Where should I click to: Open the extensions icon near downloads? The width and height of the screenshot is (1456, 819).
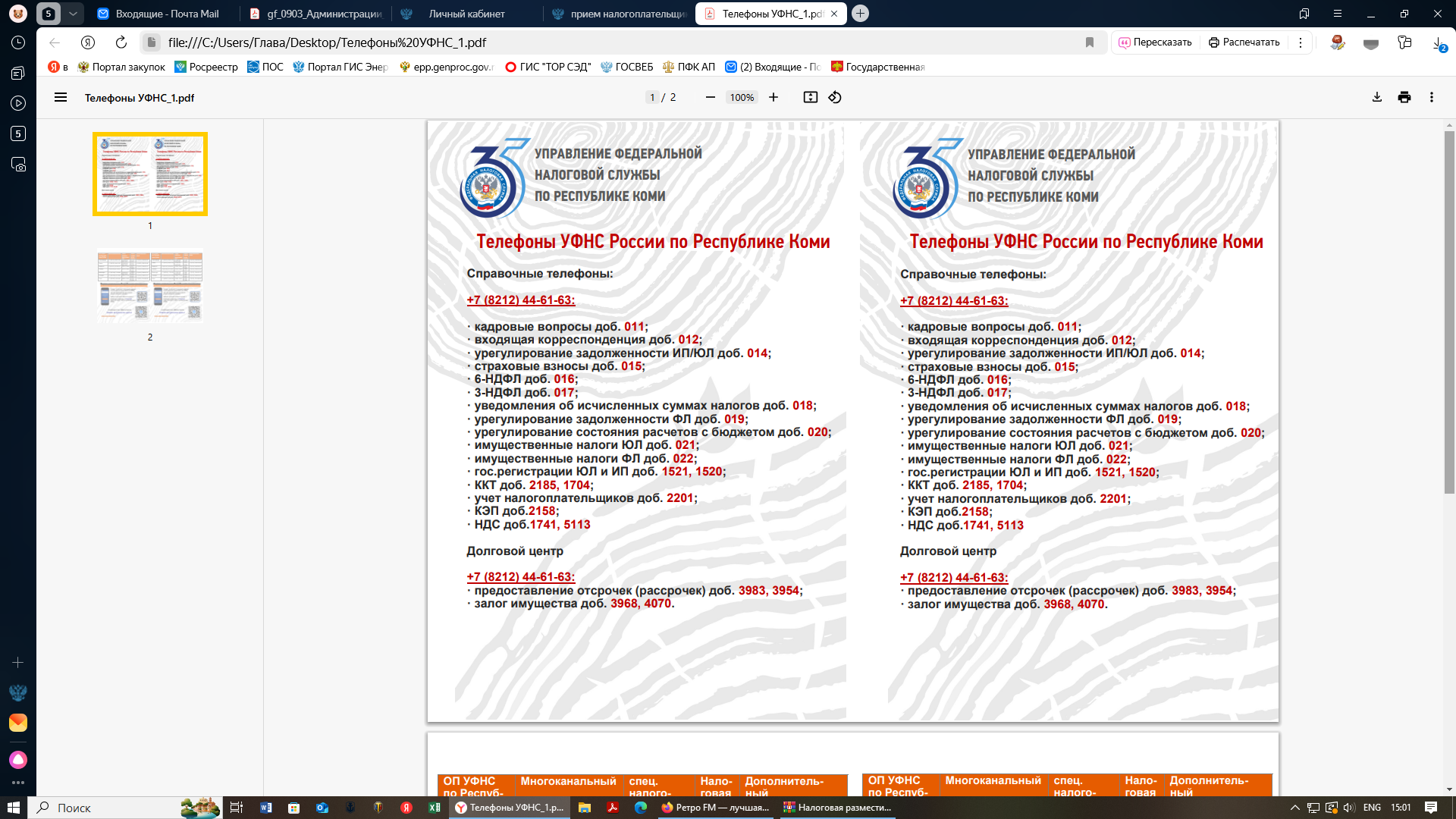pyautogui.click(x=1404, y=43)
